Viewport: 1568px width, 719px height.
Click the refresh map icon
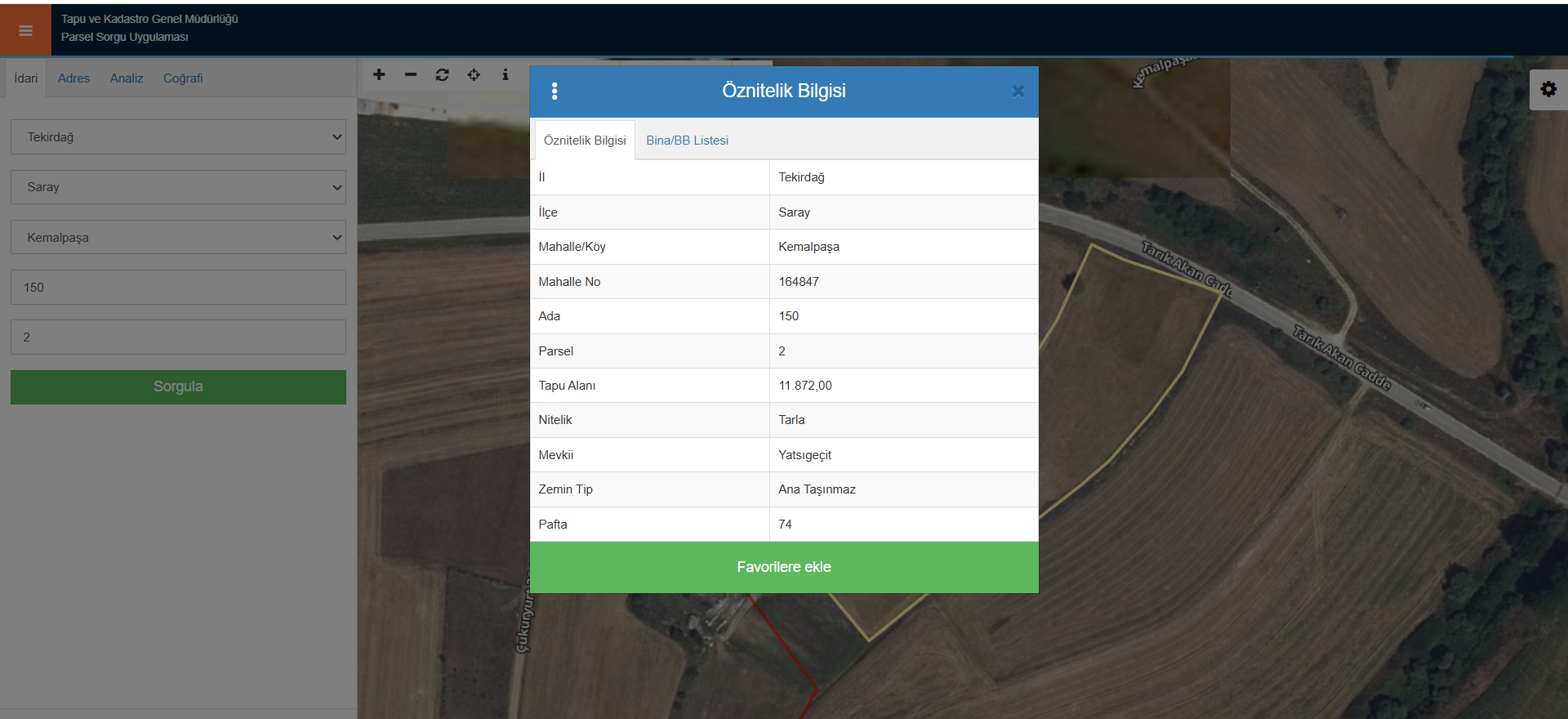click(x=443, y=74)
